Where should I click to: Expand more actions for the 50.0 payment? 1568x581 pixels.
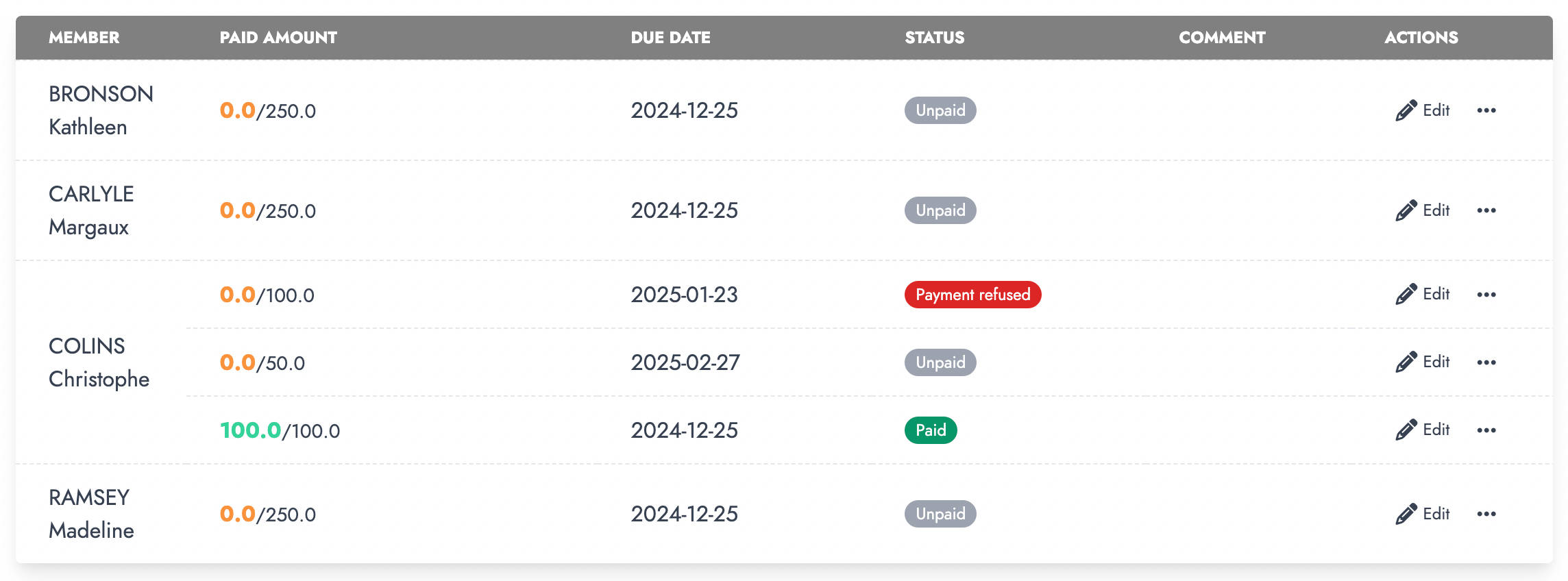click(1486, 362)
